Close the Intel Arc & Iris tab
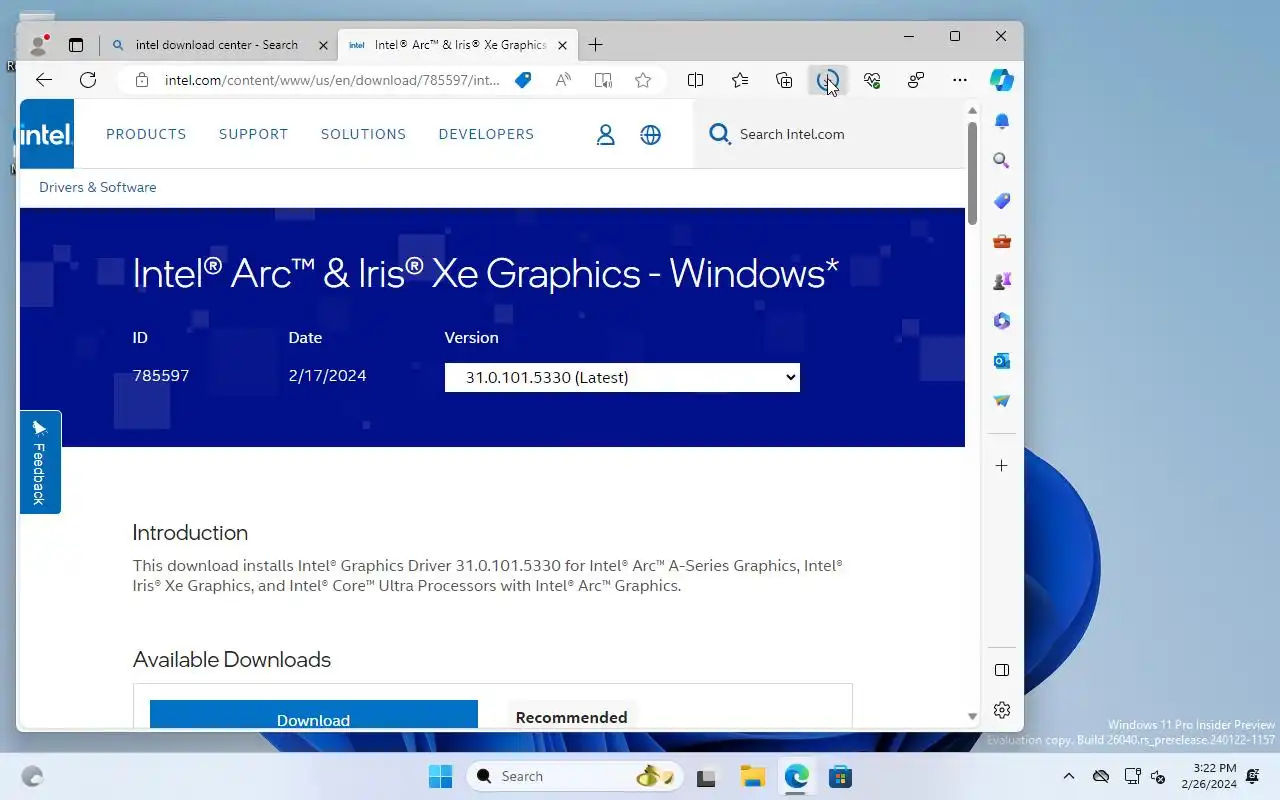1280x800 pixels. point(563,45)
